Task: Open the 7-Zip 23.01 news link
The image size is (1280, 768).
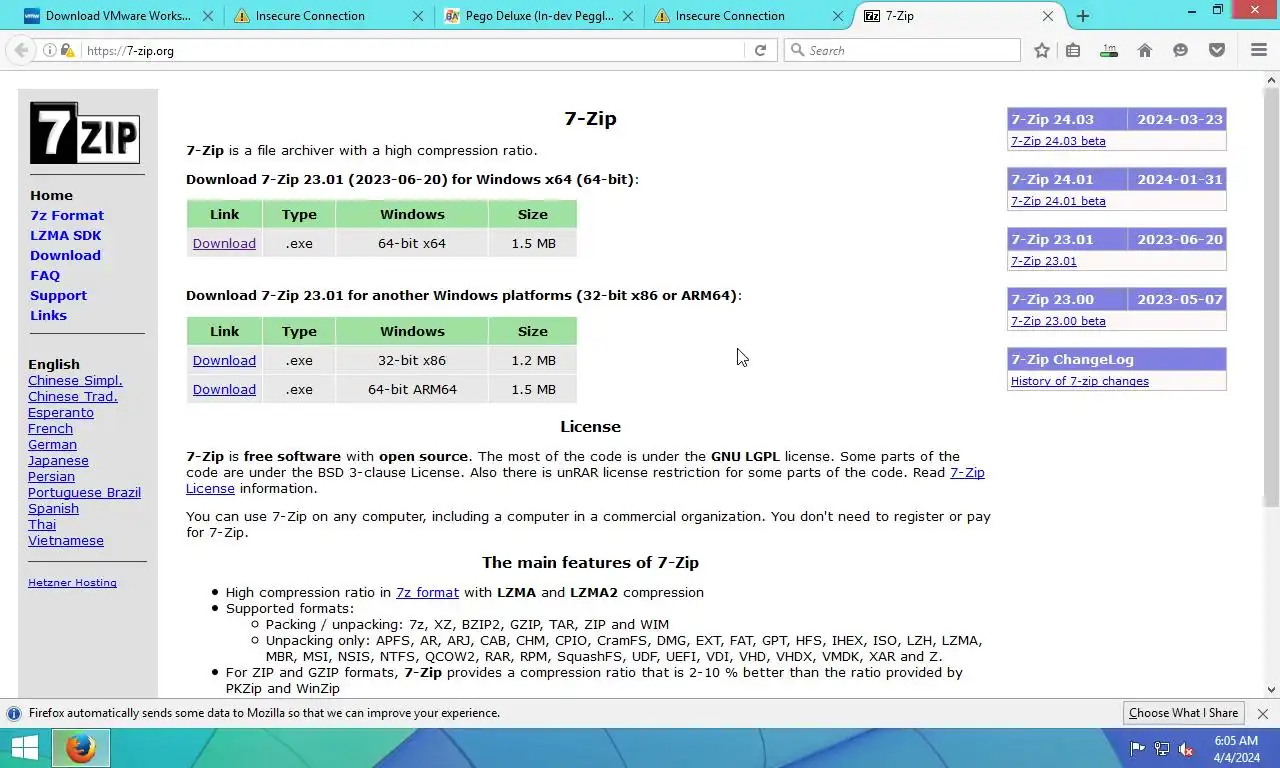Action: 1043,261
